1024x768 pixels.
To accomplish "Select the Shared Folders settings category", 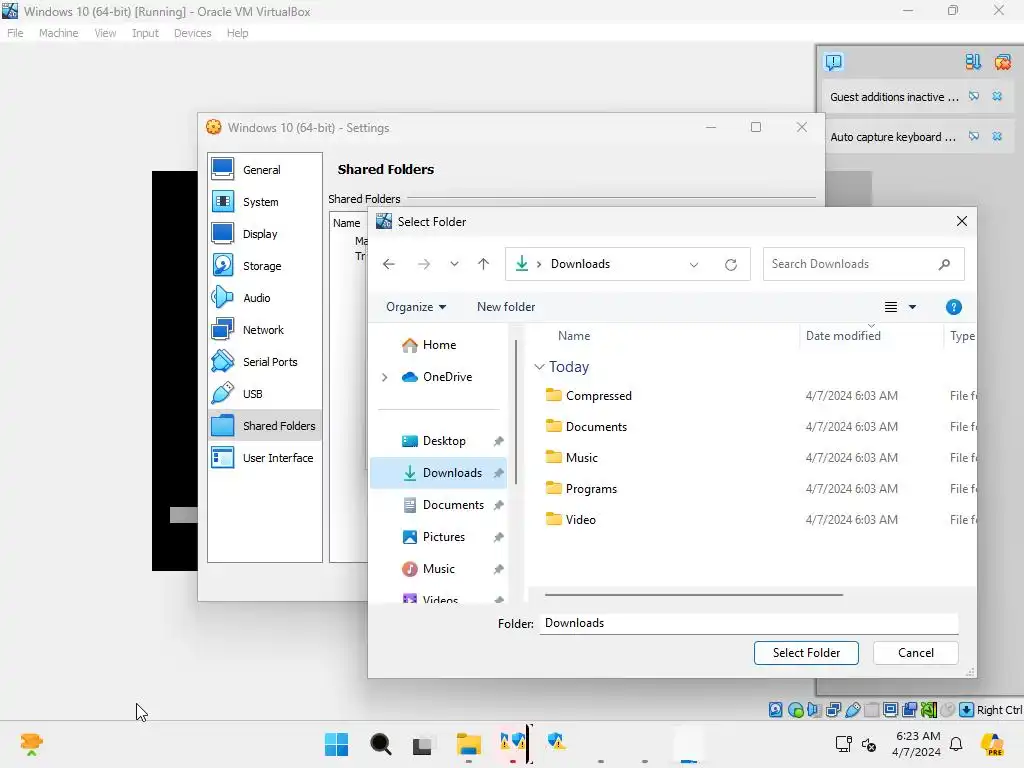I will [264, 426].
